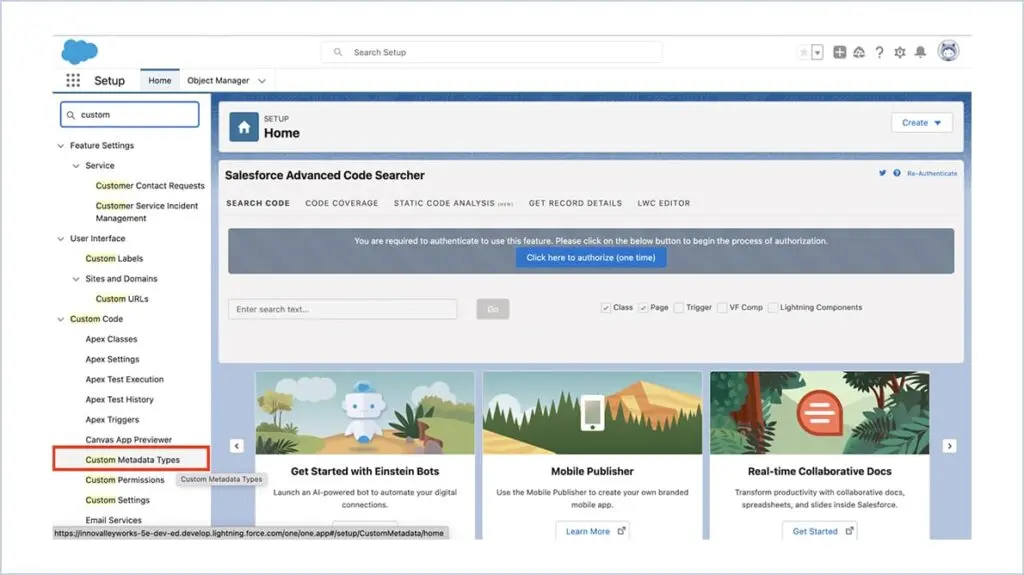Enable the Trigger checkbox
Screen dimensions: 1024x575
679,308
